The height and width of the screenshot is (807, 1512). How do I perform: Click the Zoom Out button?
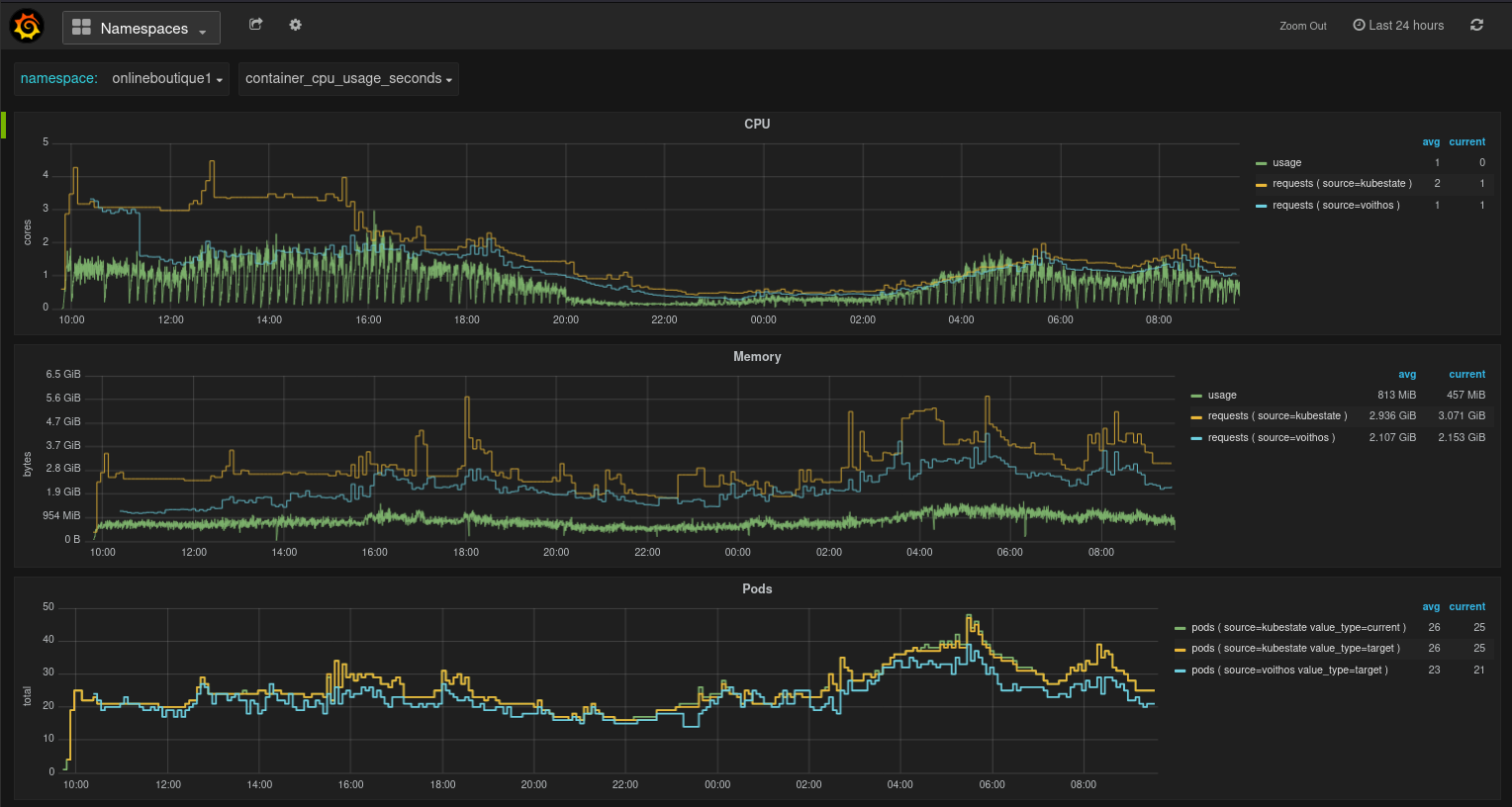[x=1302, y=25]
